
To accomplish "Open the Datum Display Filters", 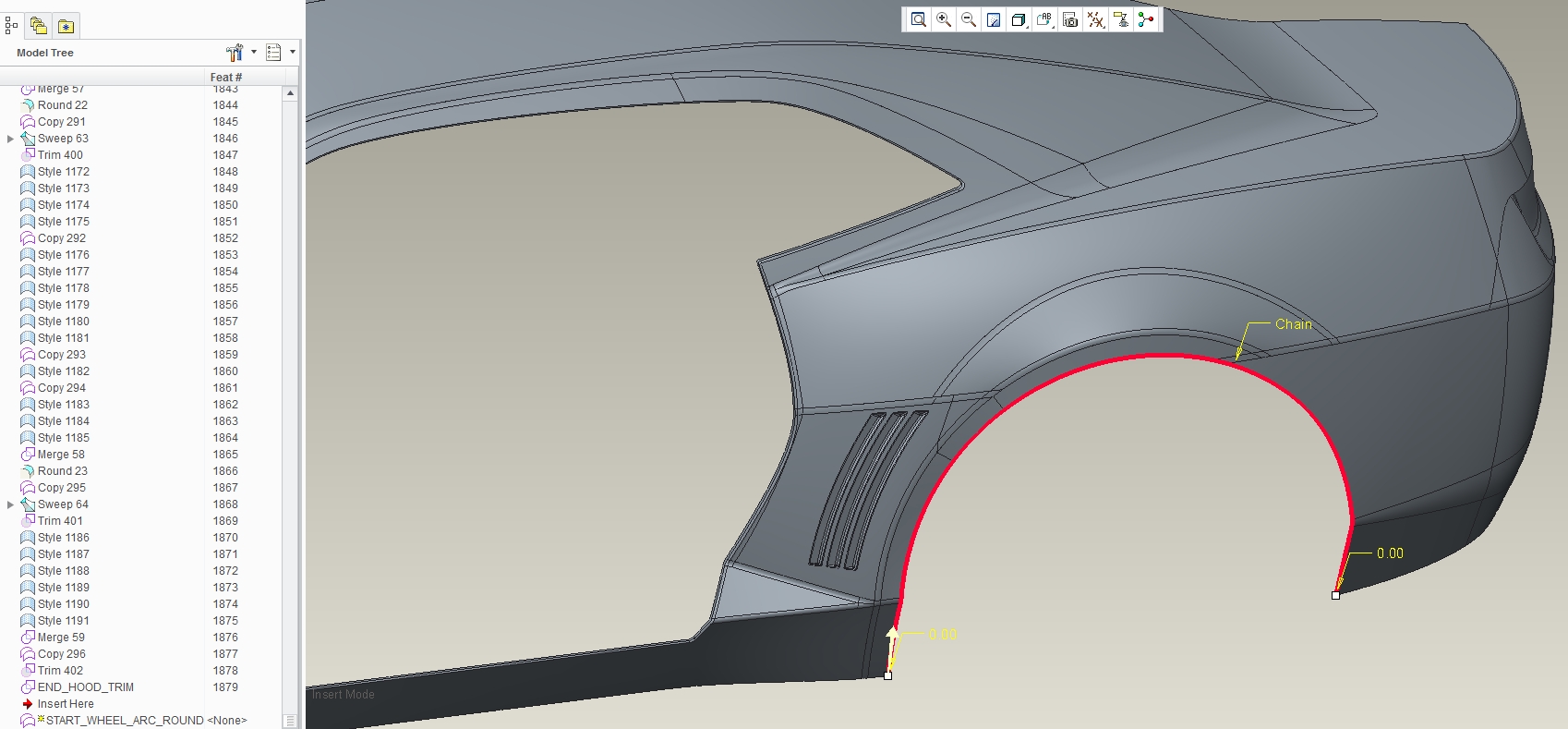I will tap(1096, 19).
